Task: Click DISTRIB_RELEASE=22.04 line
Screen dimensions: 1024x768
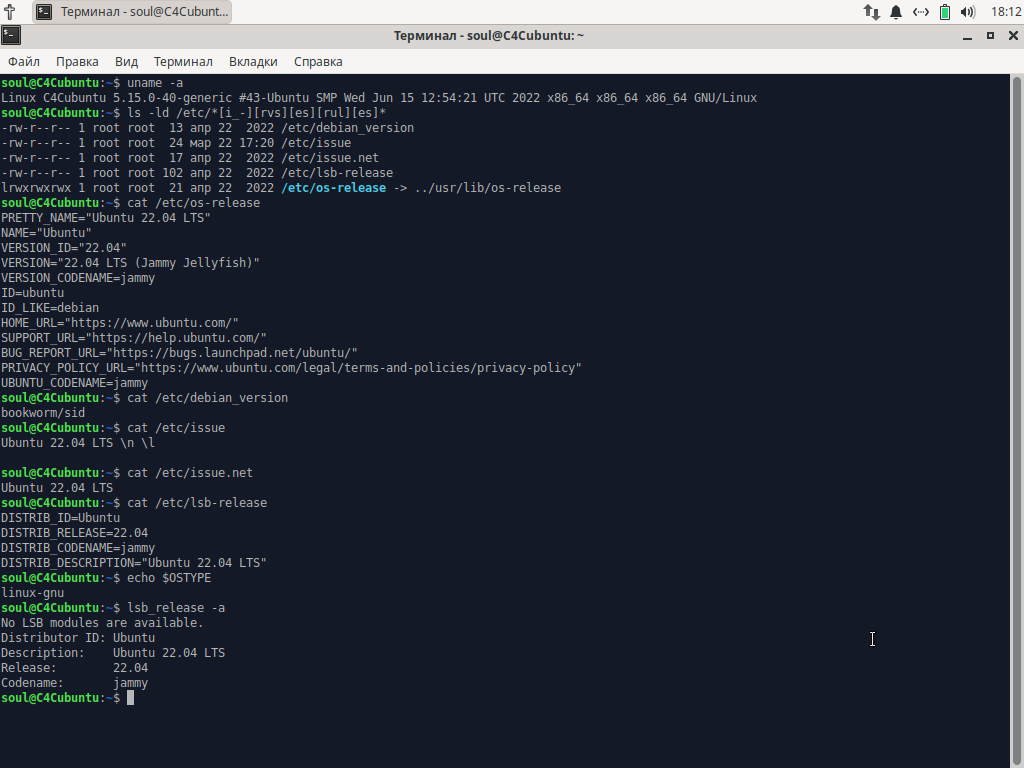Action: (74, 534)
